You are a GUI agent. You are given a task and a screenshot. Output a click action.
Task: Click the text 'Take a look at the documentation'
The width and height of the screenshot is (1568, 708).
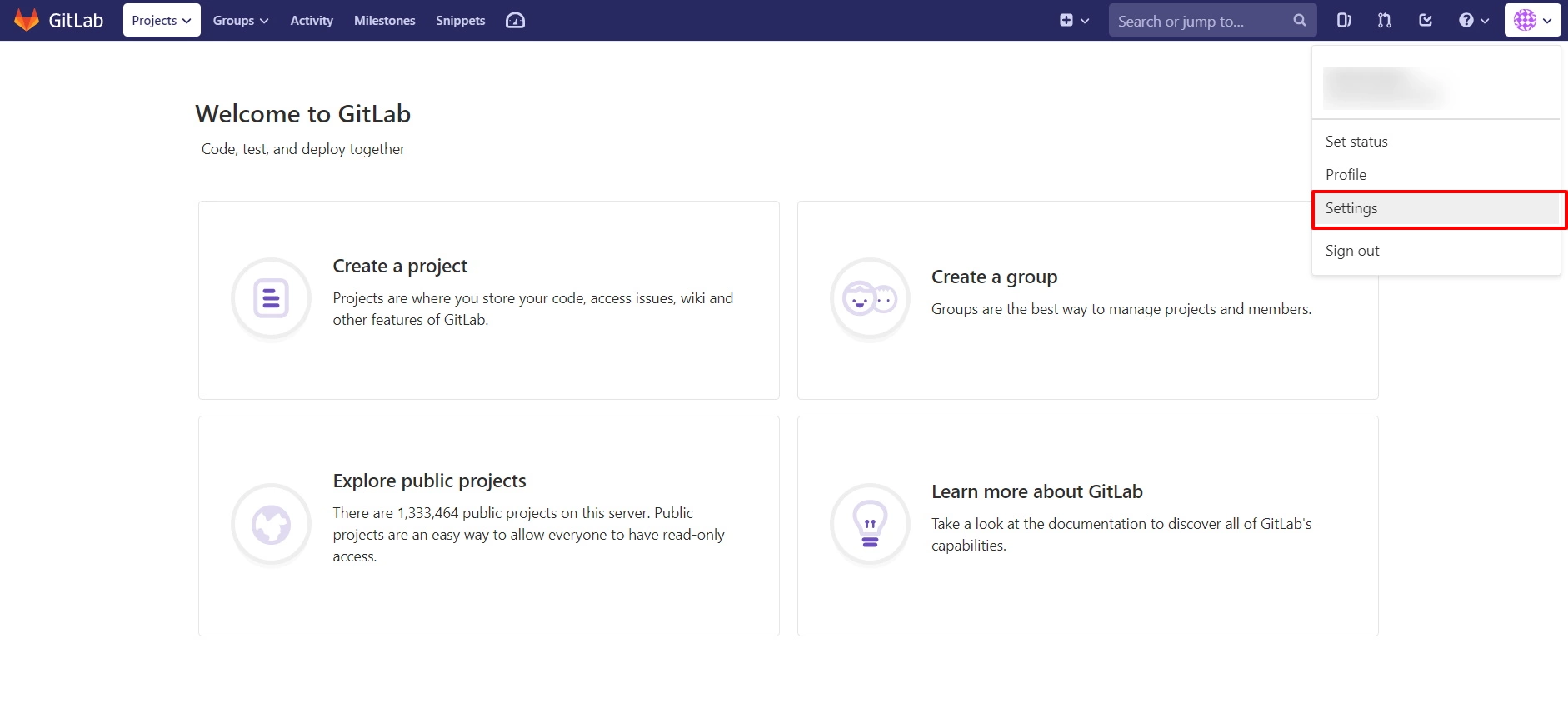point(1121,535)
